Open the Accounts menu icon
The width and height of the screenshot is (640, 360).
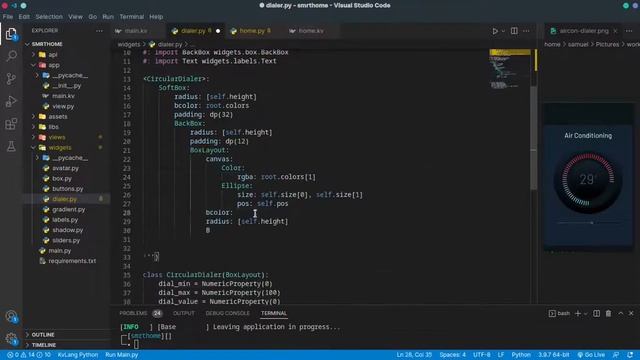click(x=11, y=316)
